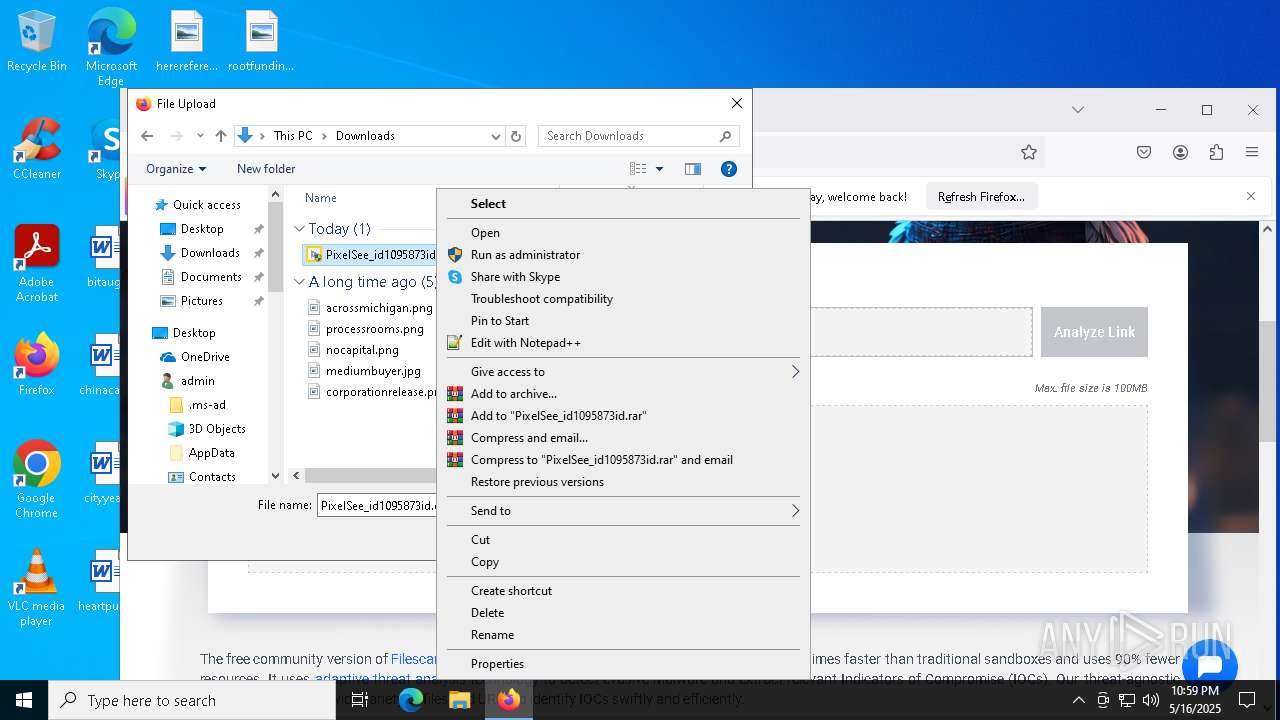The width and height of the screenshot is (1280, 720).
Task: Open Edge from the taskbar
Action: coord(411,700)
